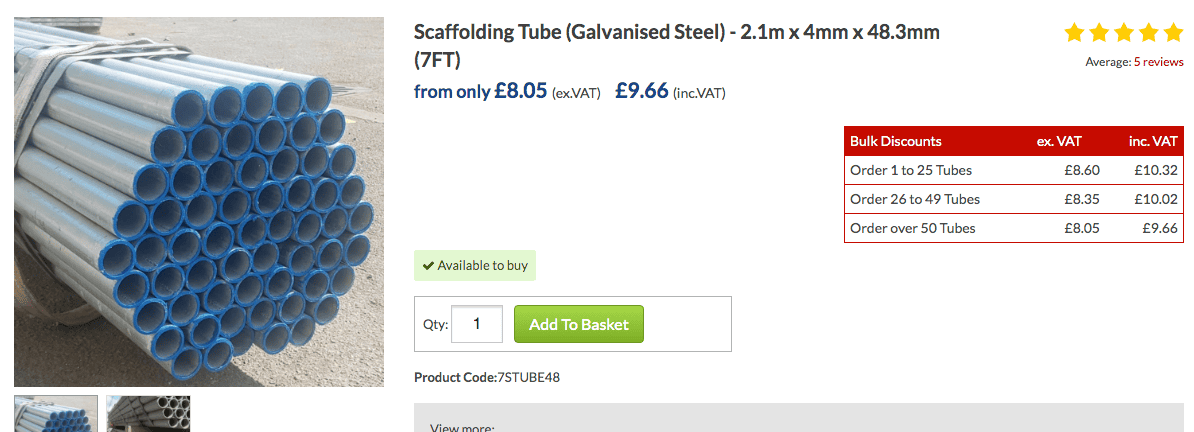Click the View more section
The image size is (1194, 432).
click(x=462, y=427)
